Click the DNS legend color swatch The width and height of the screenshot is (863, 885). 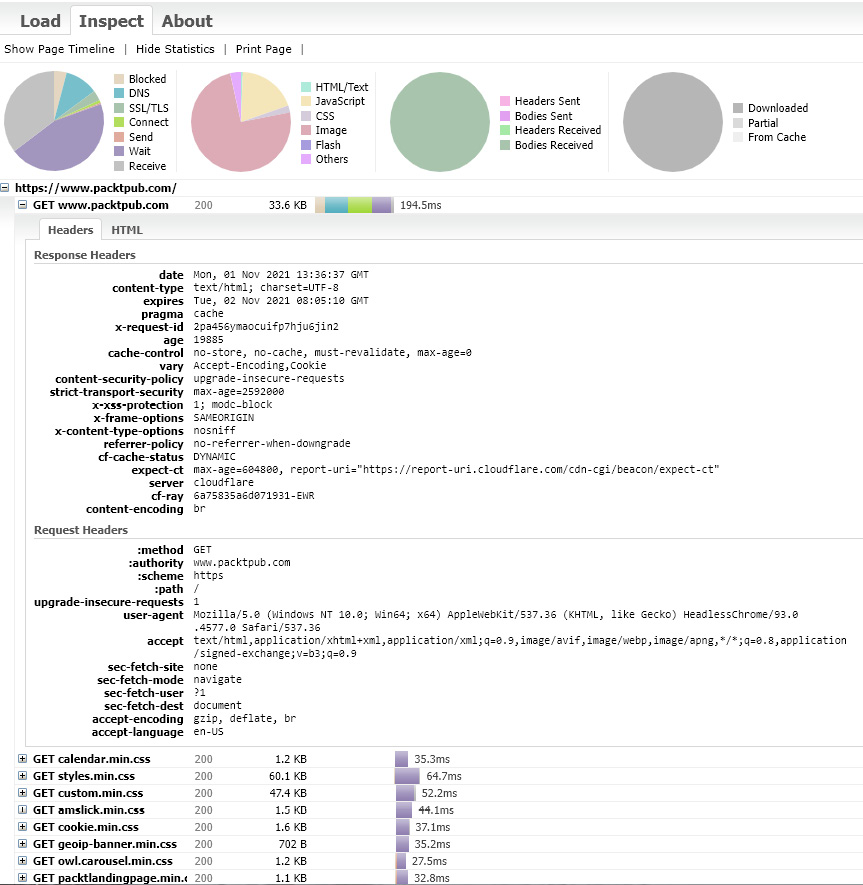click(119, 93)
